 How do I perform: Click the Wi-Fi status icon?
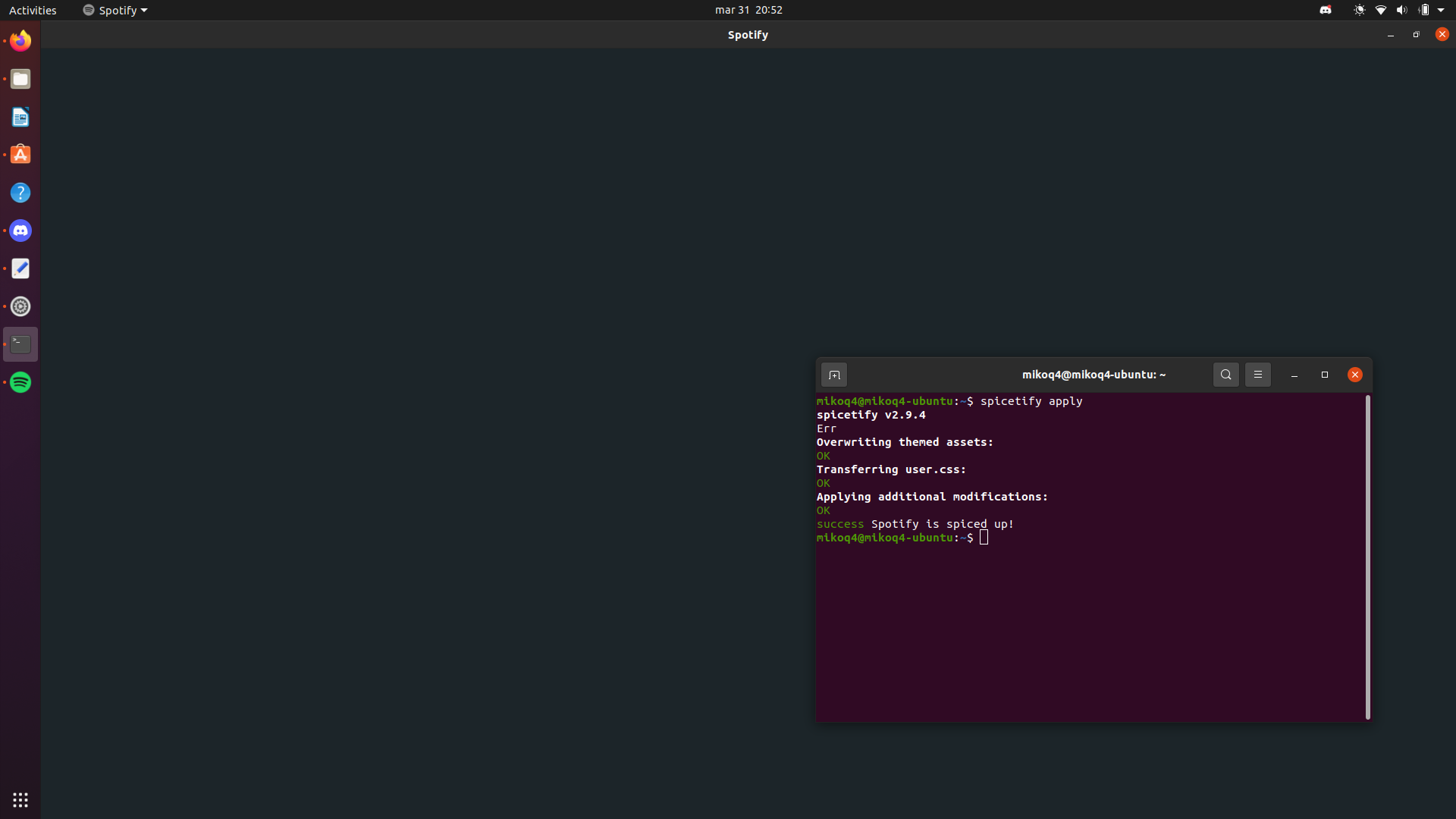pyautogui.click(x=1381, y=10)
